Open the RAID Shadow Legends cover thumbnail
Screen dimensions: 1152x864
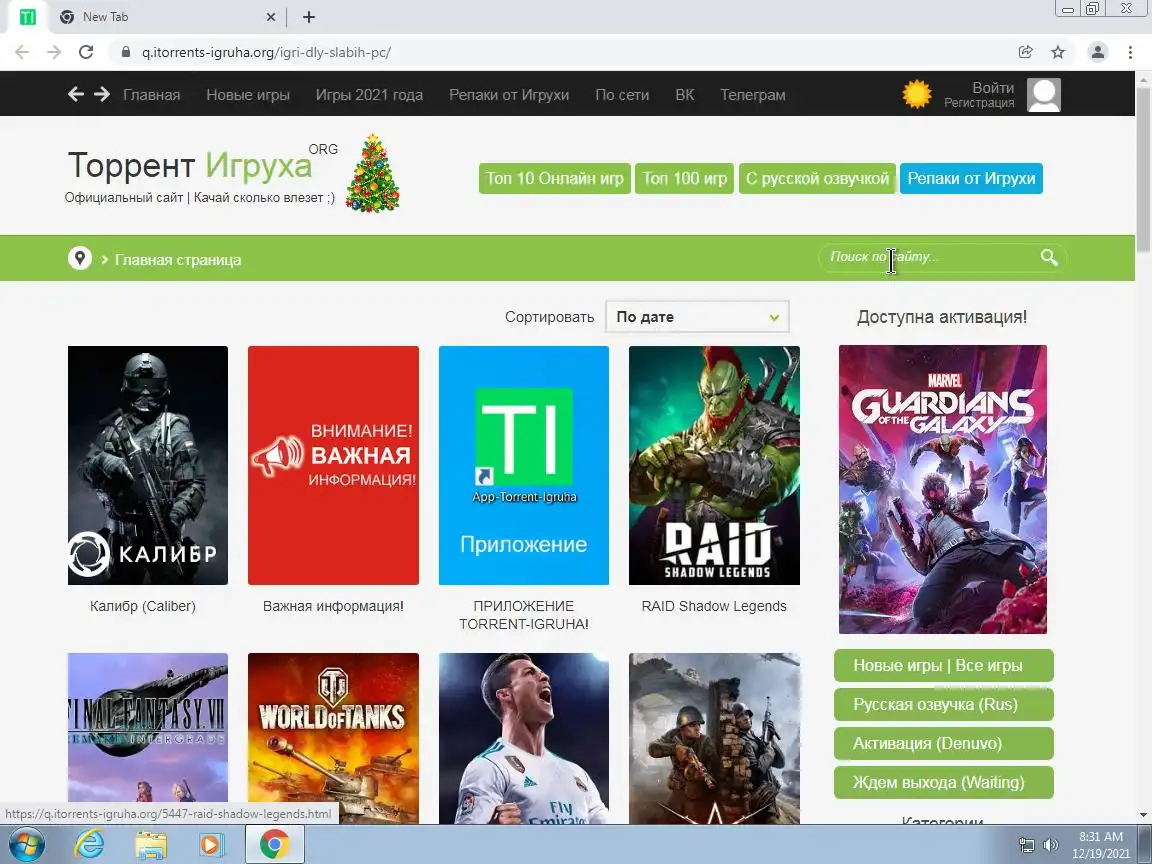[x=714, y=465]
